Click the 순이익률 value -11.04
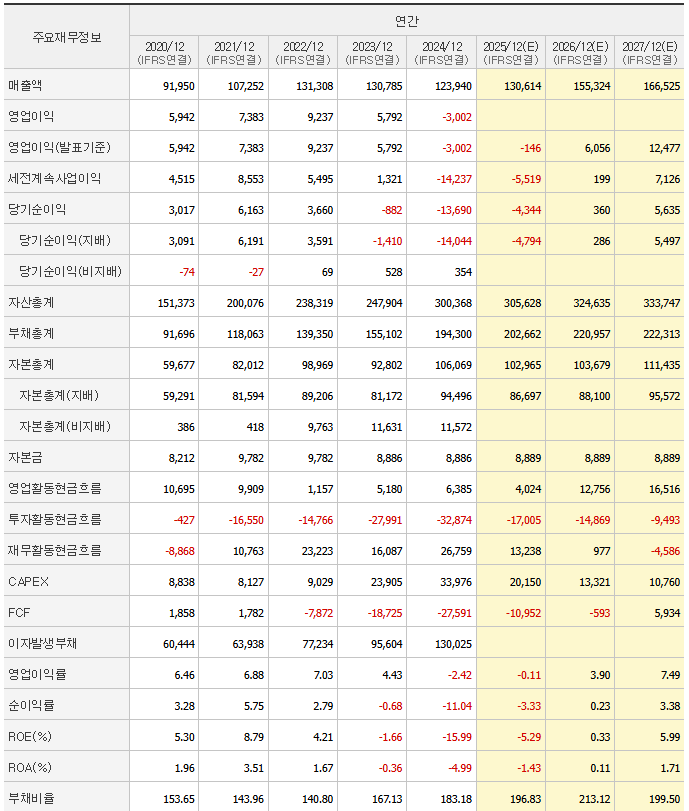689x811 pixels. tap(457, 707)
